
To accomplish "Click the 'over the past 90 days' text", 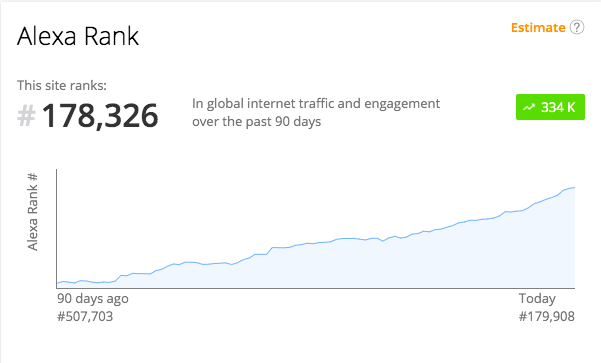I will 256,122.
